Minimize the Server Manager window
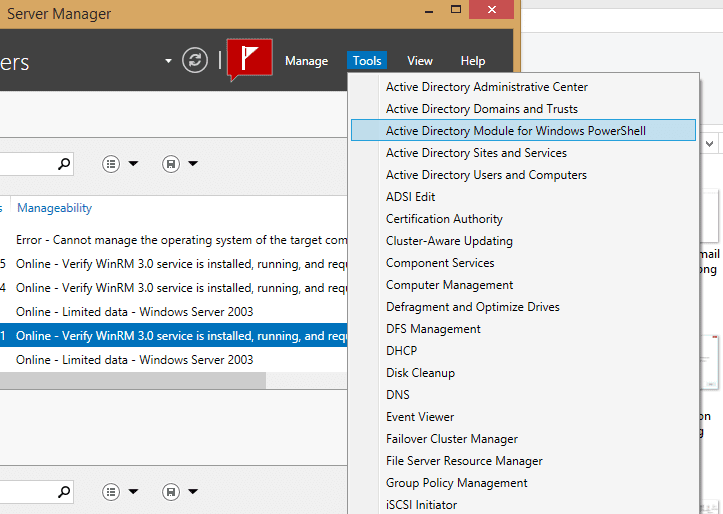The height and width of the screenshot is (514, 723). coord(429,10)
